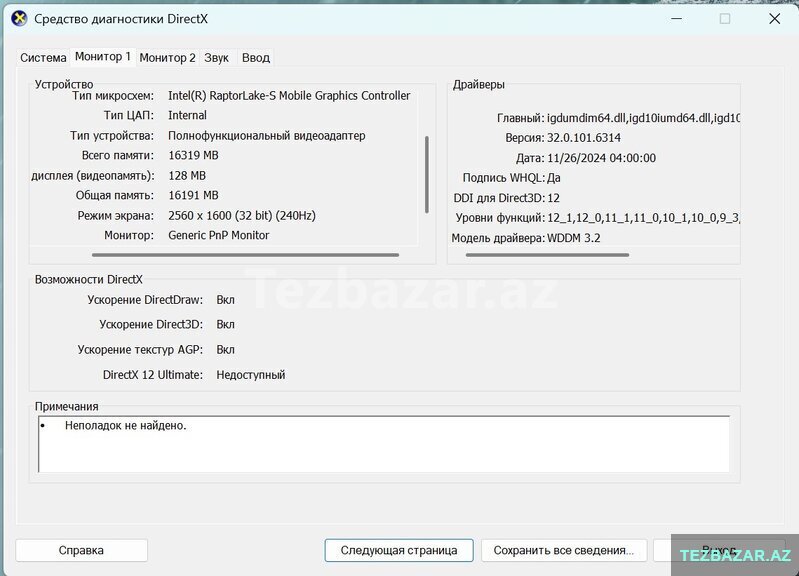The width and height of the screenshot is (799, 576).
Task: Click Полнофункциональный видеоадаптер value
Action: 267,136
